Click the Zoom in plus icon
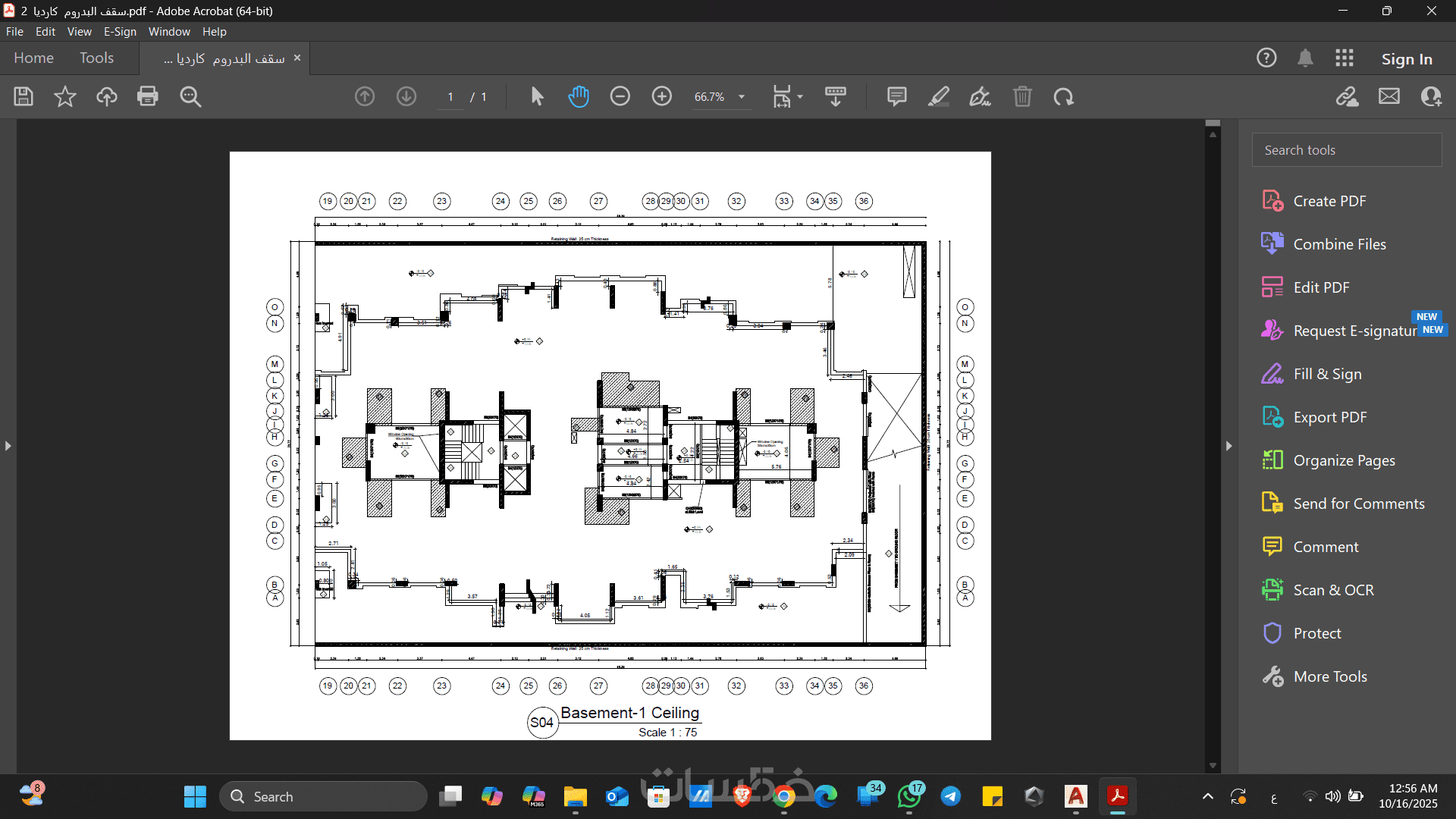 (x=662, y=97)
